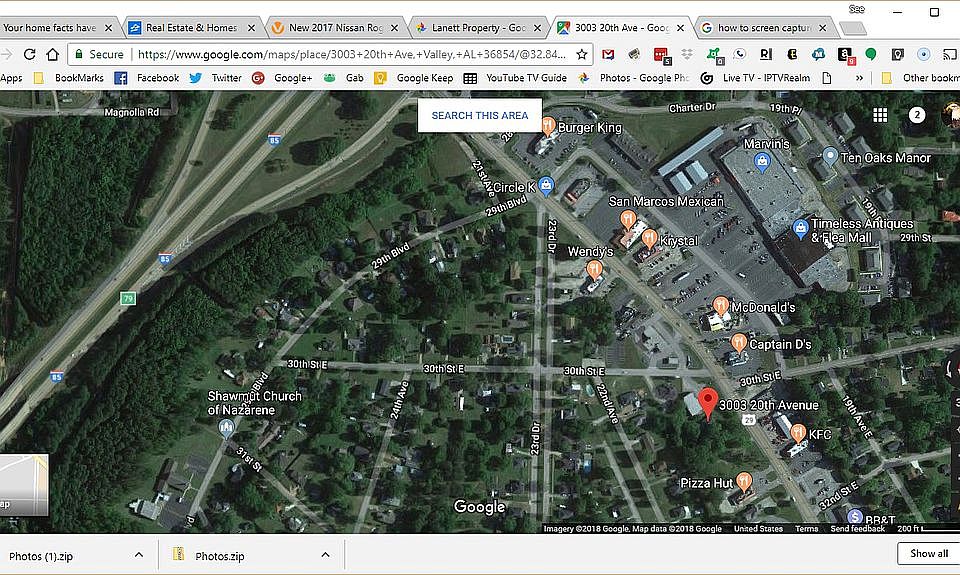
Task: Select the Circle K shopping marker
Action: [546, 185]
